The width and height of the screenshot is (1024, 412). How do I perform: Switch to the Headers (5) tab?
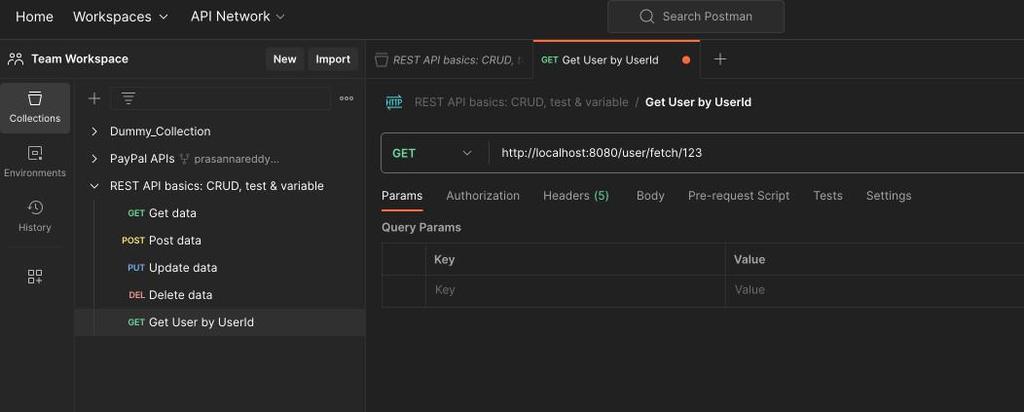tap(576, 195)
